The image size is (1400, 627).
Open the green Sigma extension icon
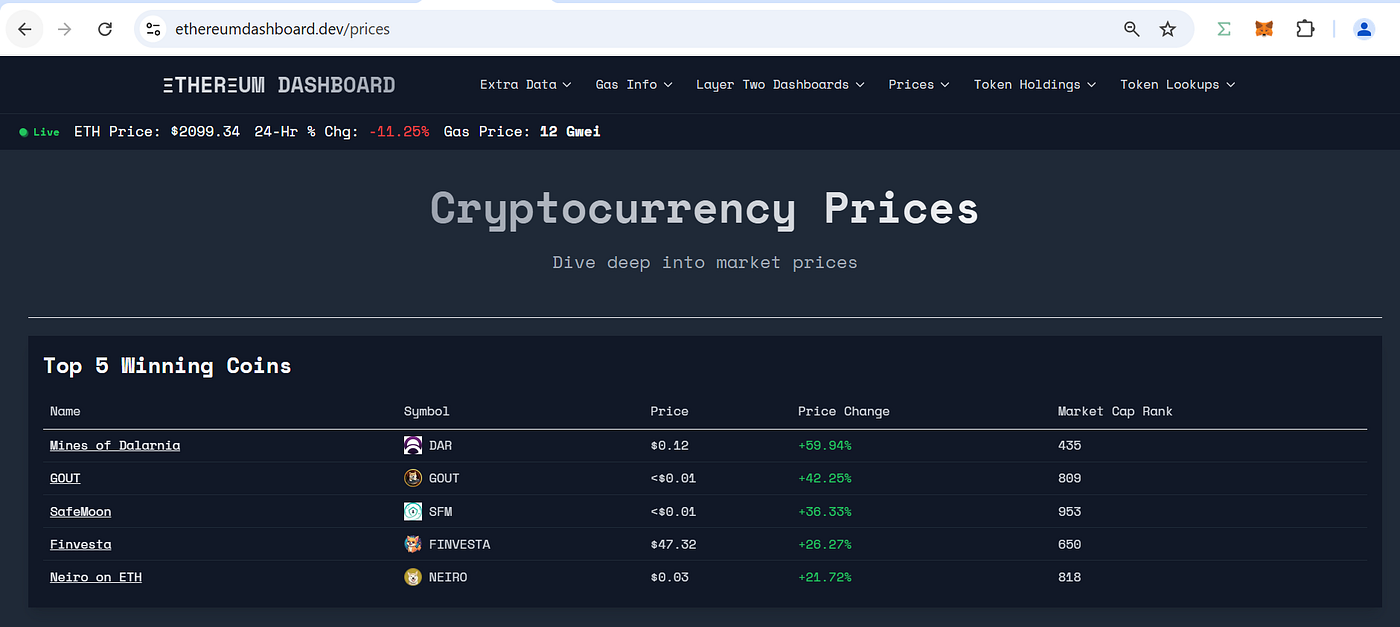coord(1224,29)
